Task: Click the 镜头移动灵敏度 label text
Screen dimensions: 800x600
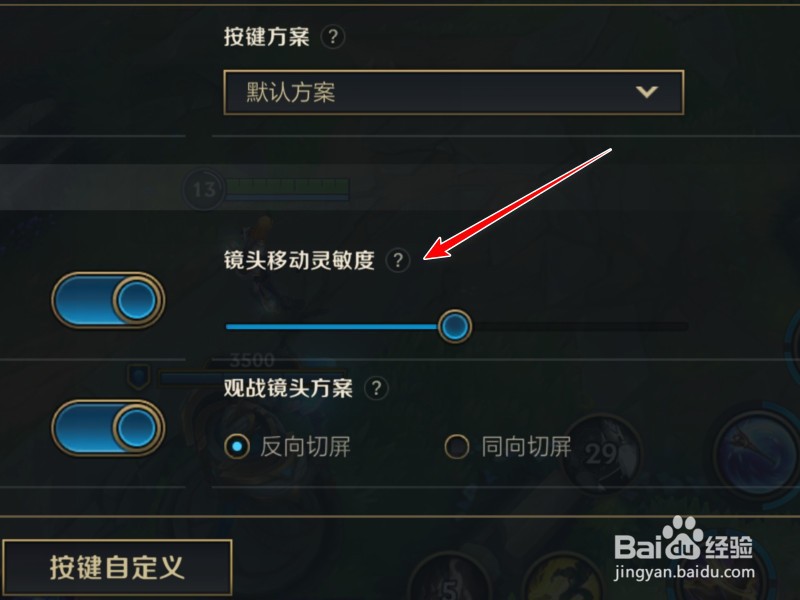Action: point(299,260)
